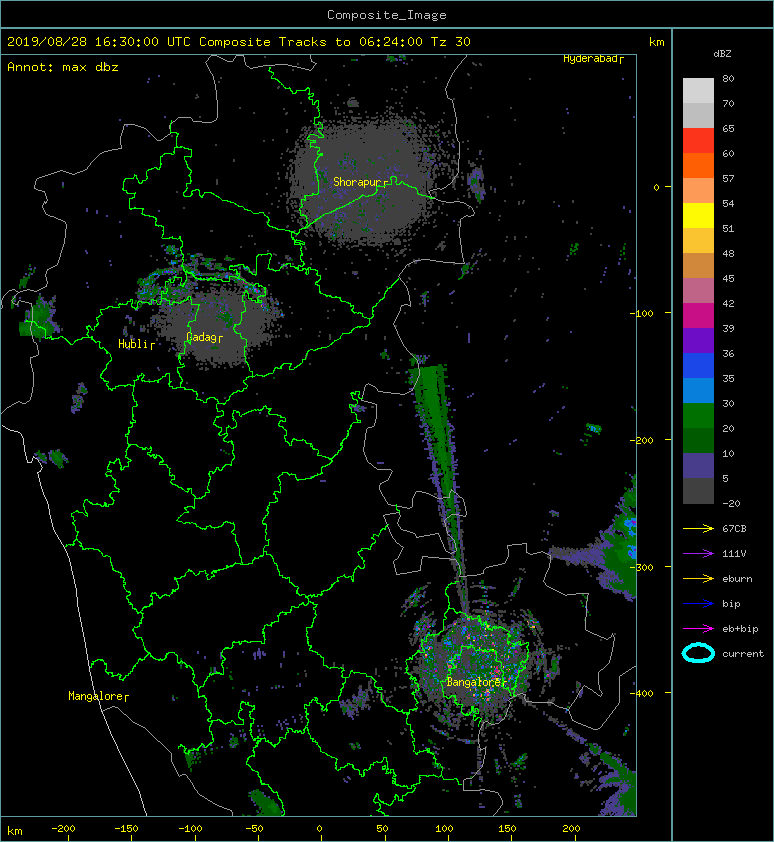Click the Hubli city label

click(133, 344)
